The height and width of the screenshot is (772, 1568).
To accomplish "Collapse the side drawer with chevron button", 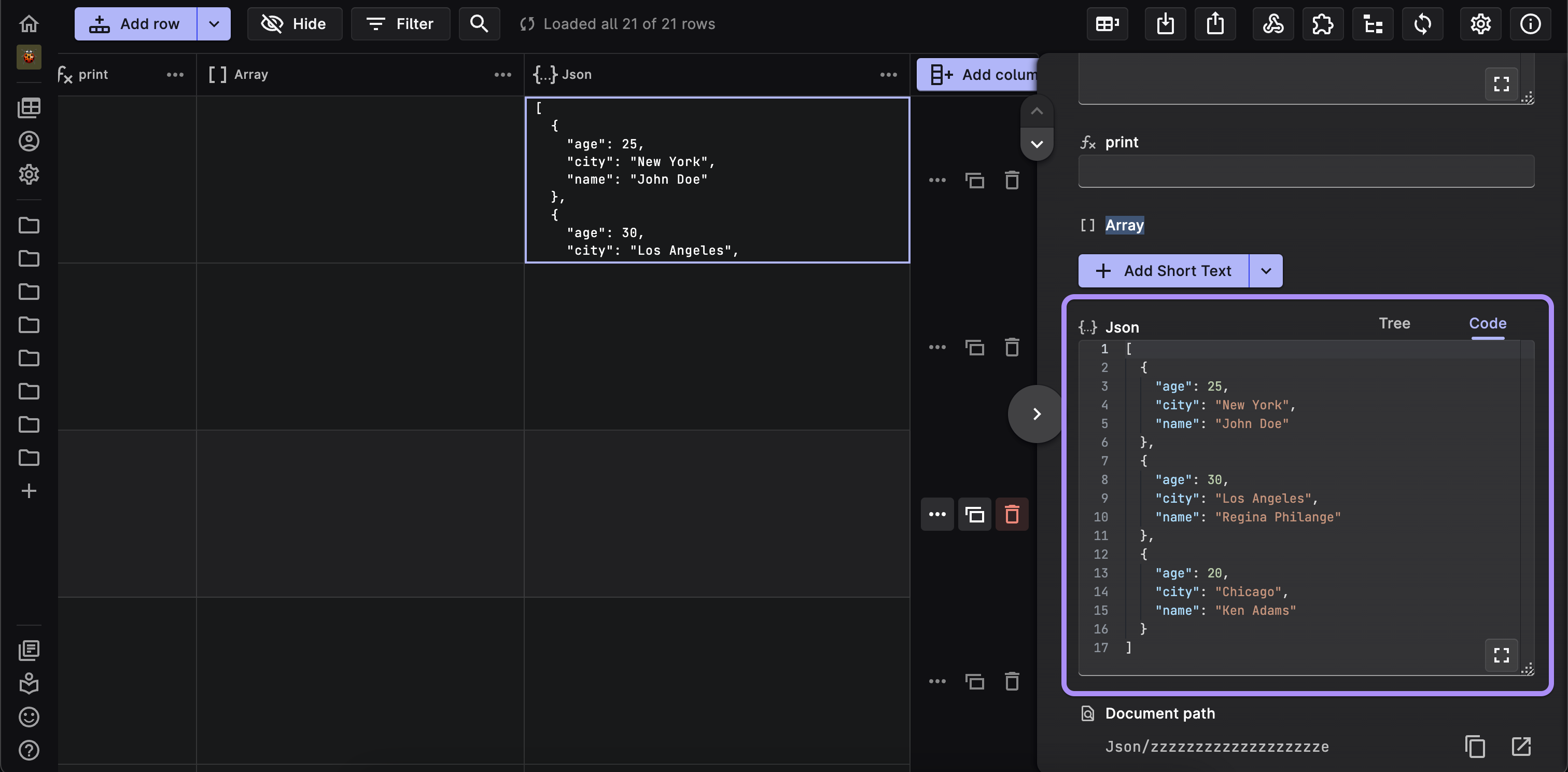I will tap(1037, 414).
